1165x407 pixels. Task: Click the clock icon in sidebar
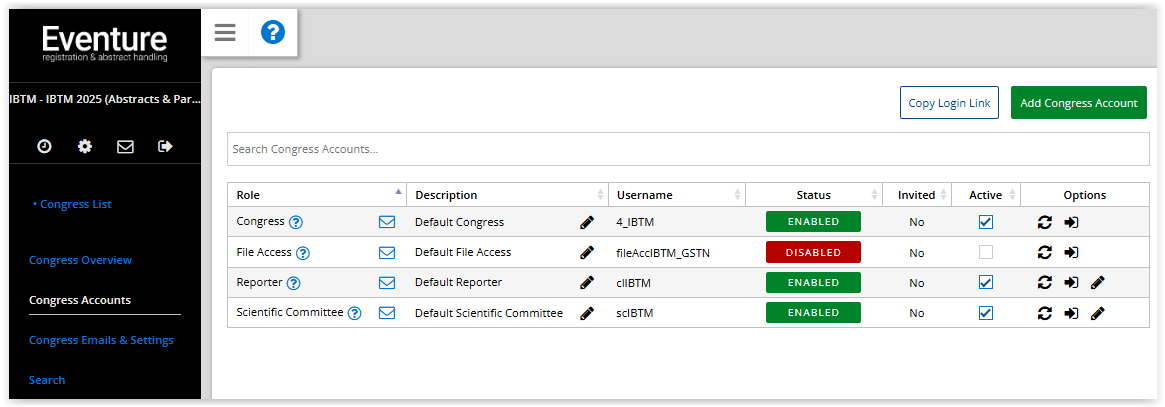pyautogui.click(x=44, y=146)
